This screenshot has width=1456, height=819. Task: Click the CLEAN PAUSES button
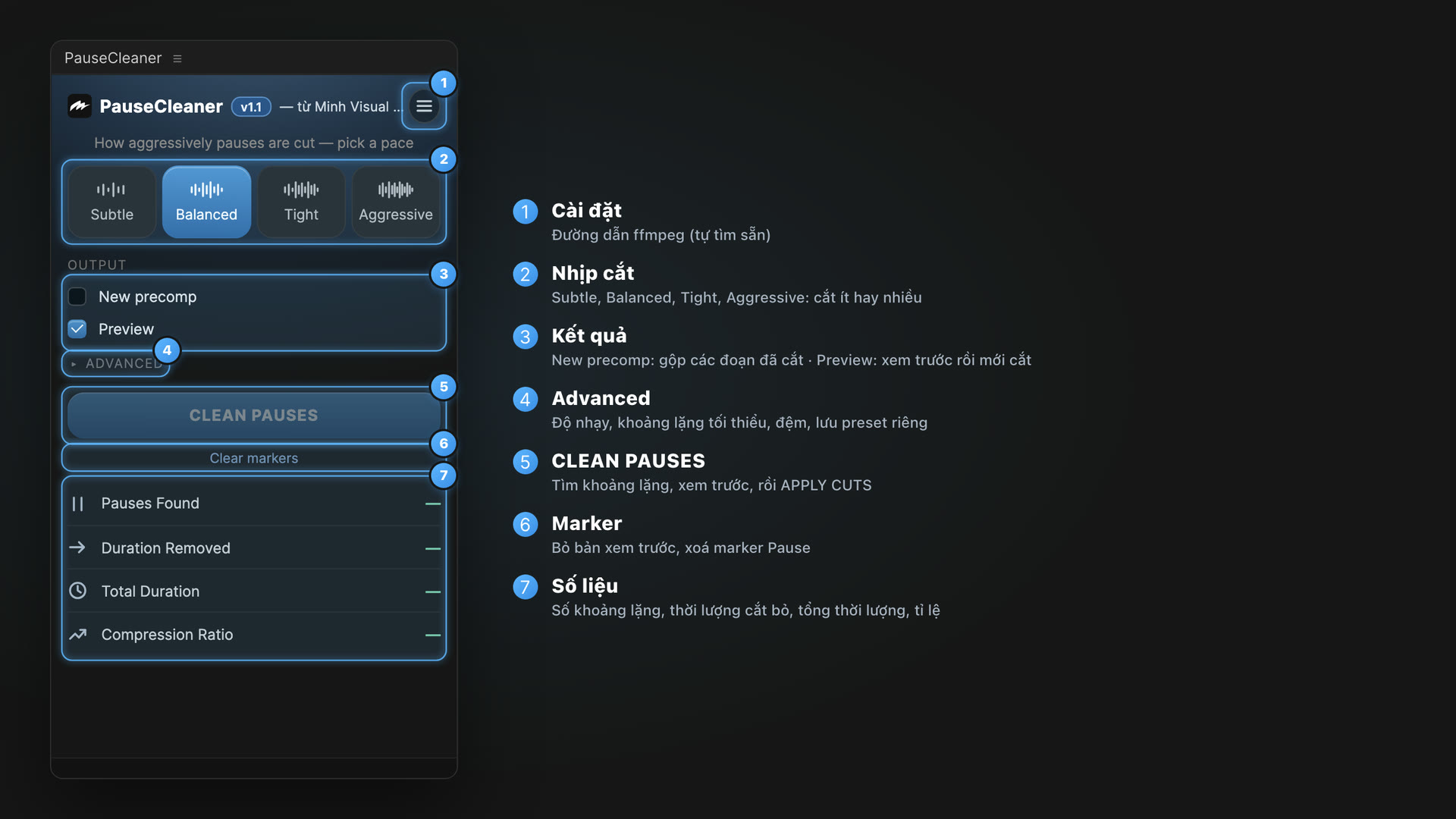tap(254, 416)
